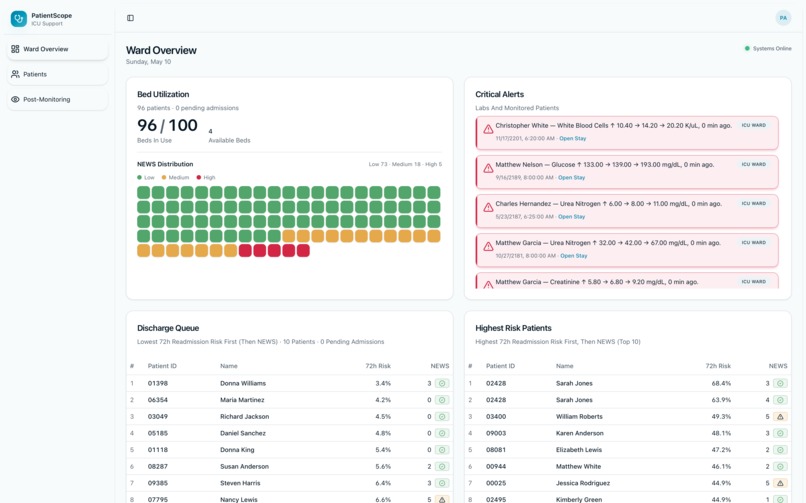The image size is (806, 503).
Task: Click Nancy Lewis name in queue
Action: click(x=239, y=499)
